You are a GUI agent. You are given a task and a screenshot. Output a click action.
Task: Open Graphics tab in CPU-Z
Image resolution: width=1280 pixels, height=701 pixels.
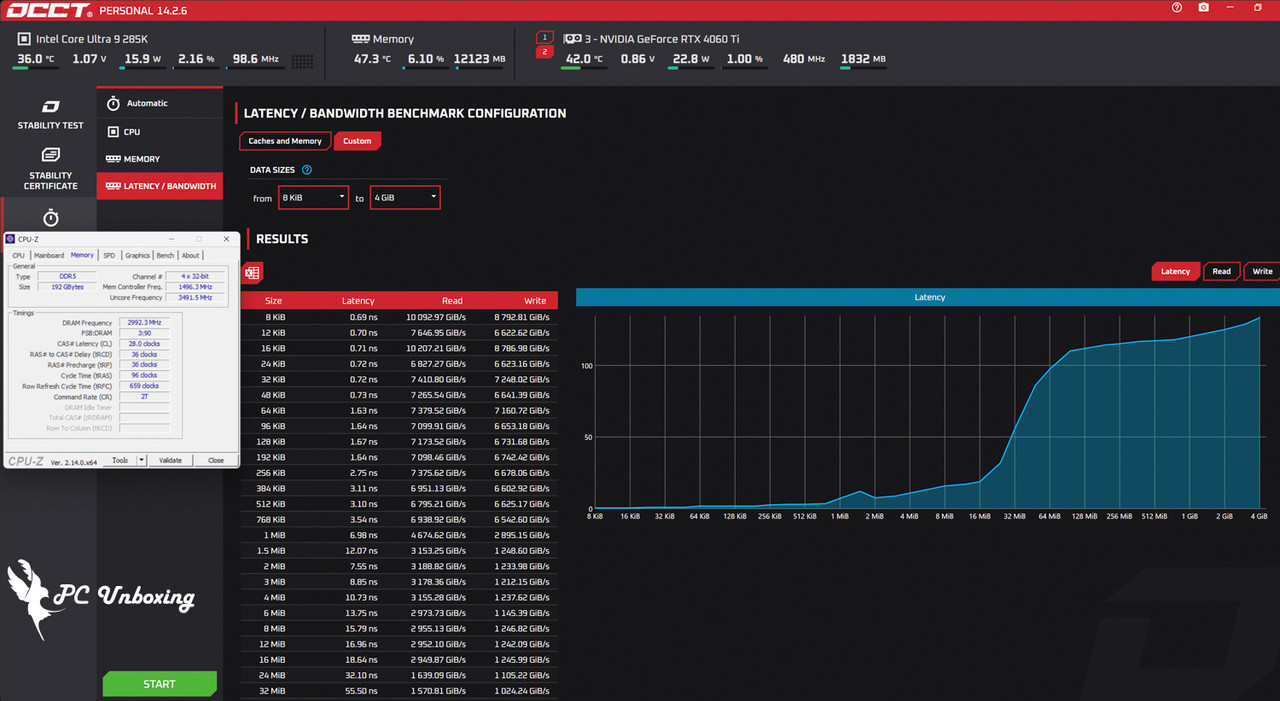point(137,255)
